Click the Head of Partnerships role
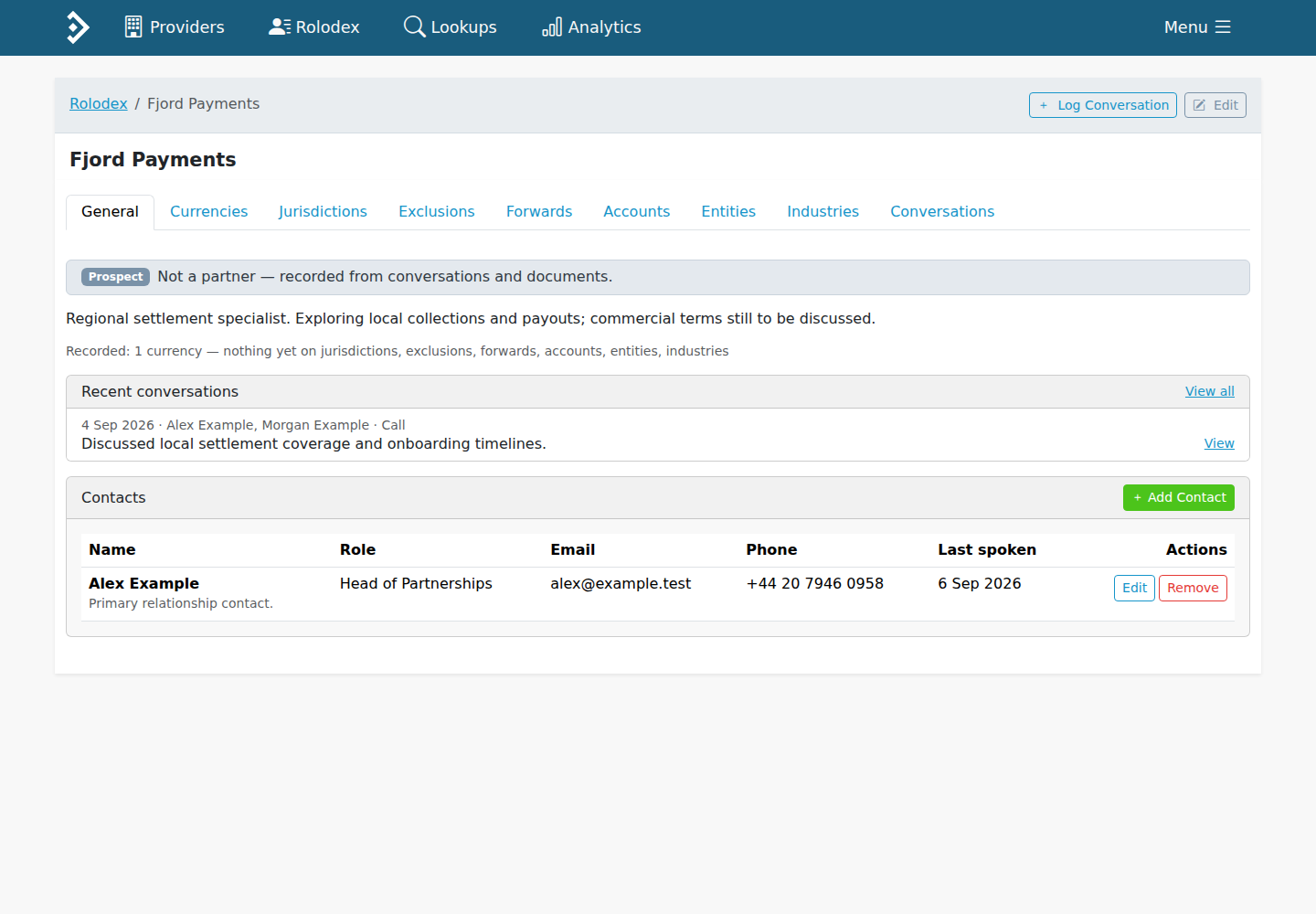The image size is (1316, 914). coord(416,583)
